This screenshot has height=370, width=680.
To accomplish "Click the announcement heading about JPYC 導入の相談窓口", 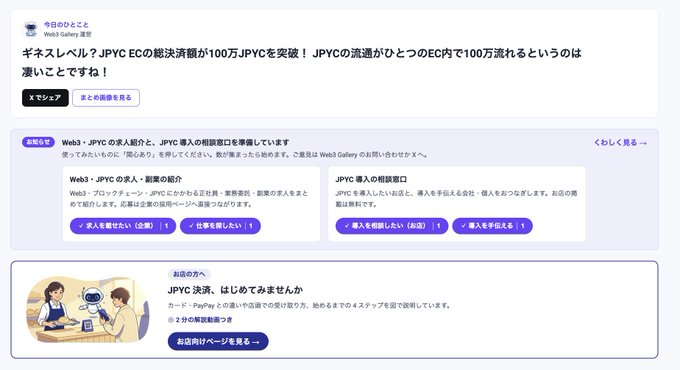I will (x=176, y=142).
